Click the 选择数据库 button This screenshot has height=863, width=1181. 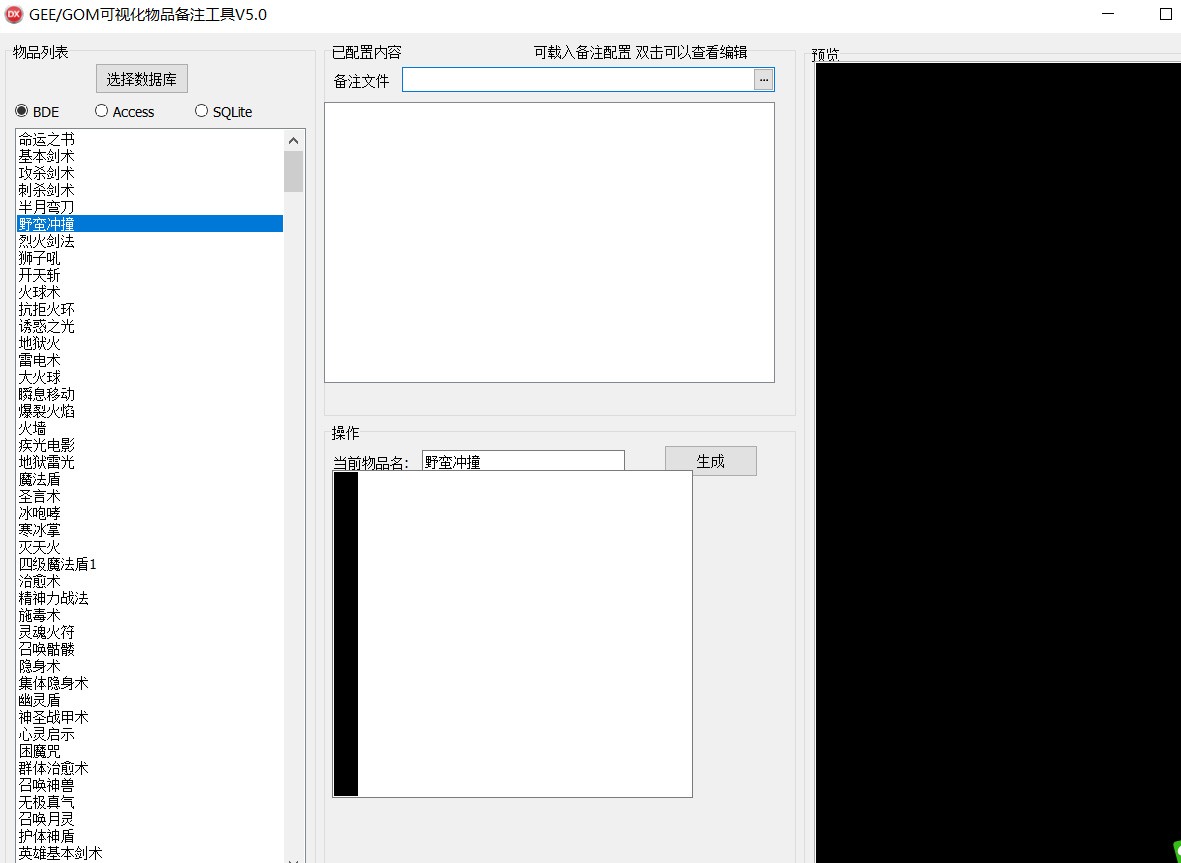tap(142, 79)
